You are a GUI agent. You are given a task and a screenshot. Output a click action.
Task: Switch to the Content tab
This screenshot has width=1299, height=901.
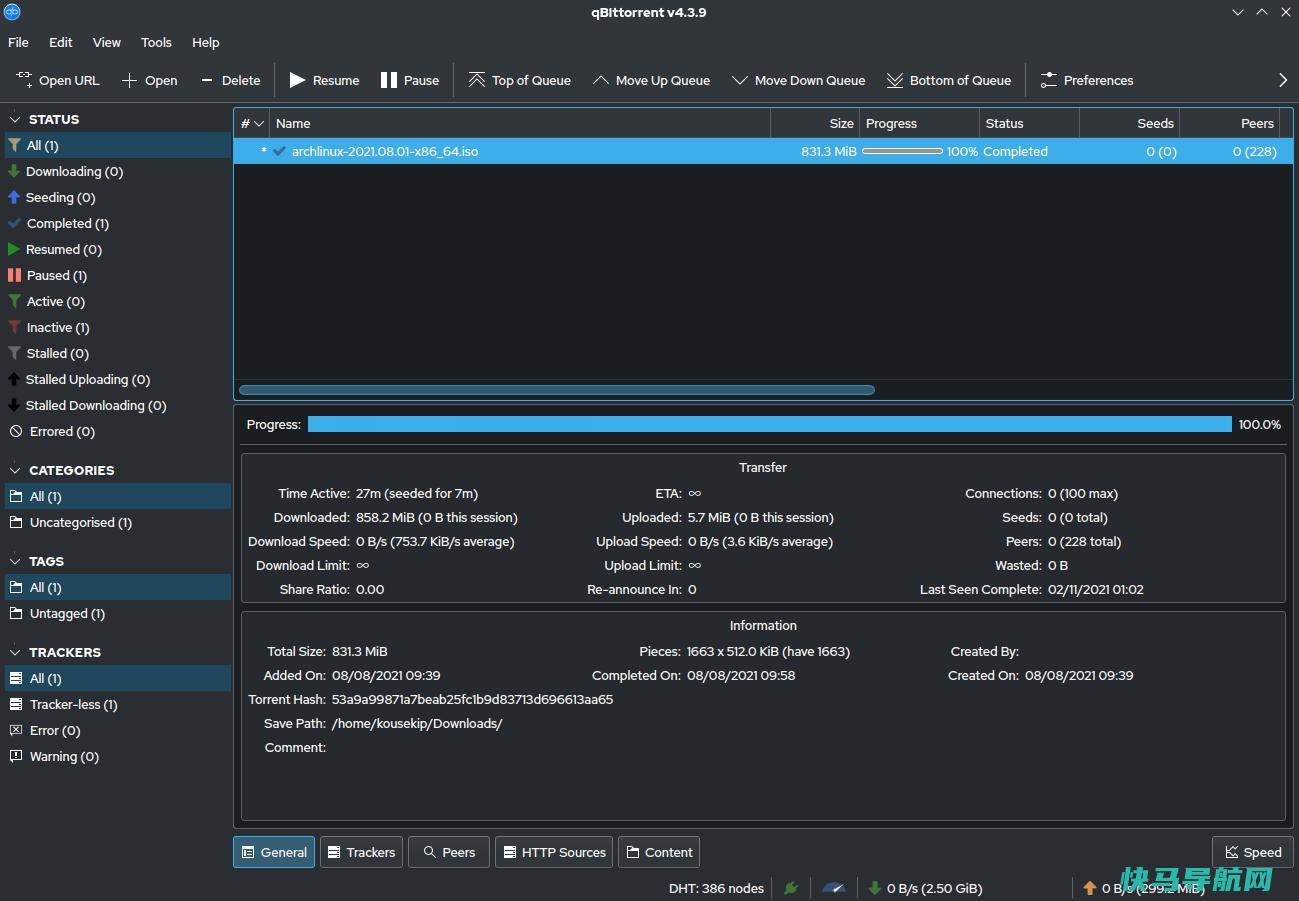pyautogui.click(x=659, y=852)
